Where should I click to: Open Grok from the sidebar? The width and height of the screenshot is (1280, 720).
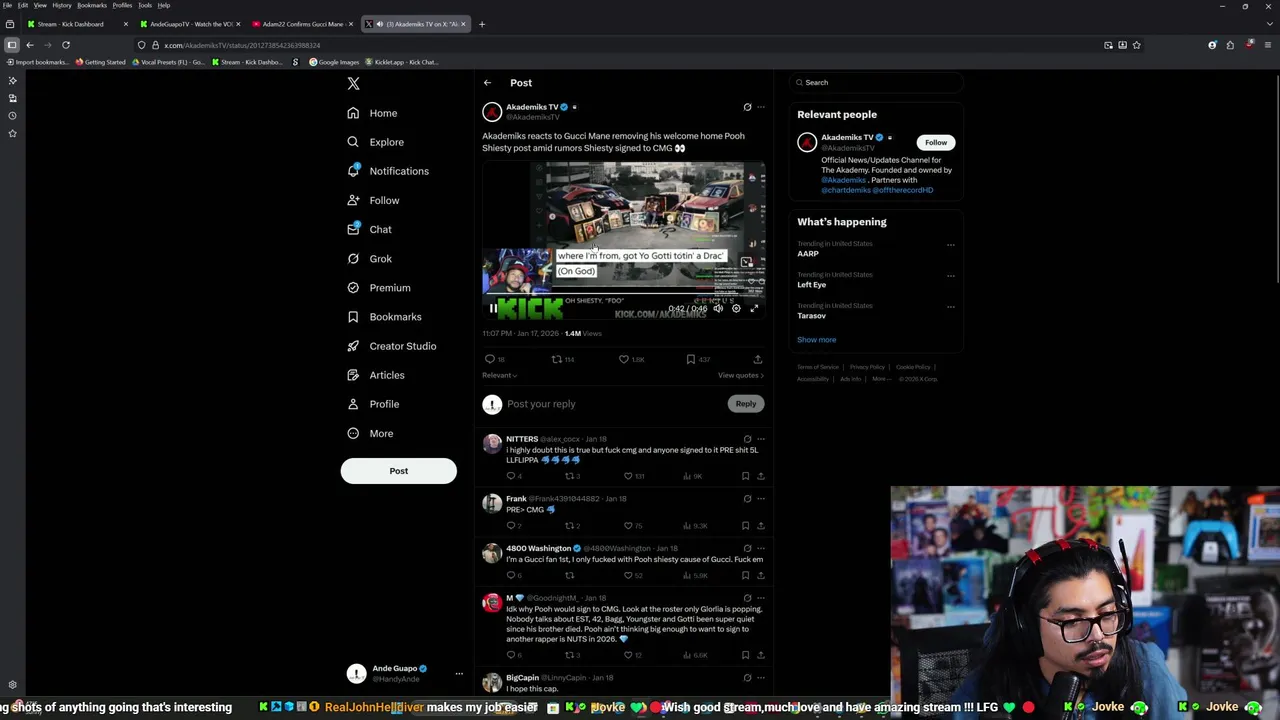[369, 258]
